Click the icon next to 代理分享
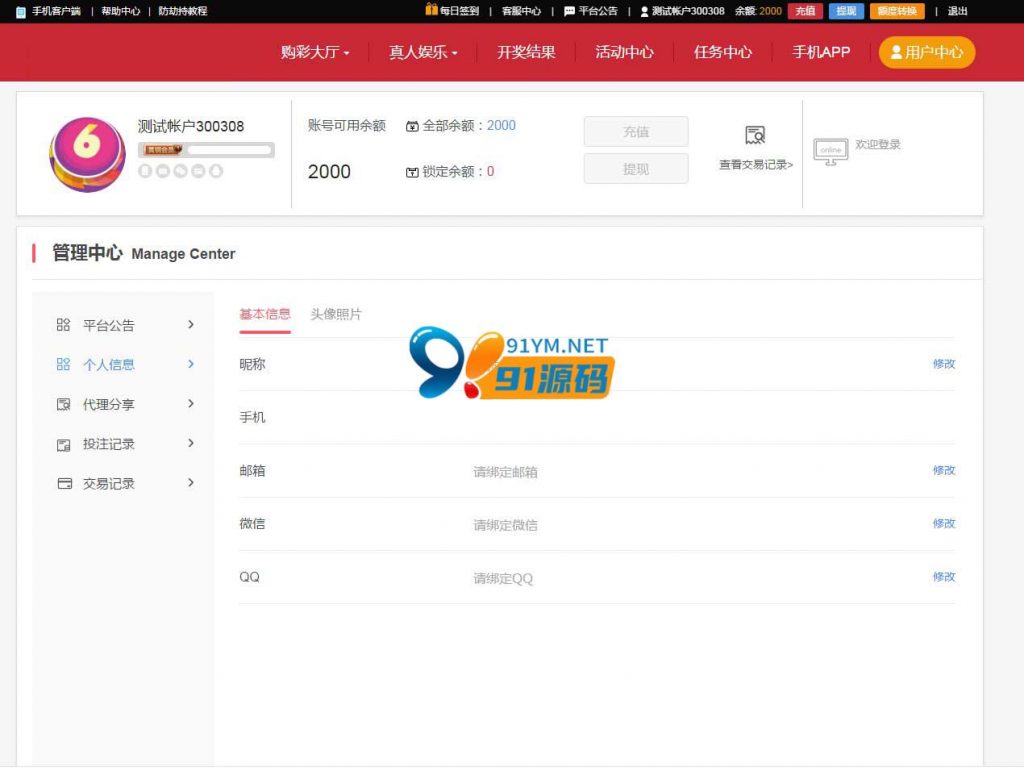The image size is (1024, 771). (x=63, y=404)
